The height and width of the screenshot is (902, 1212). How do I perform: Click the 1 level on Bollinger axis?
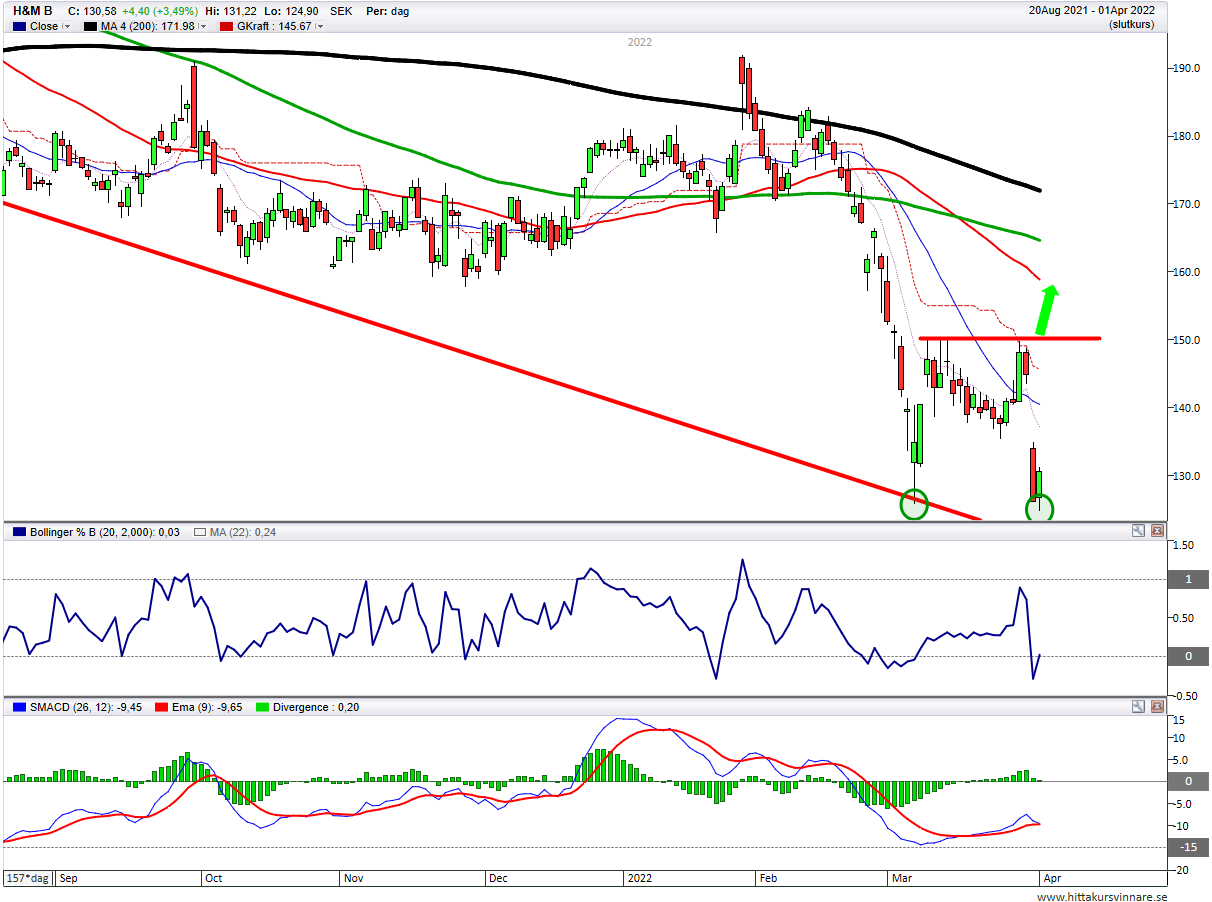coord(1188,579)
